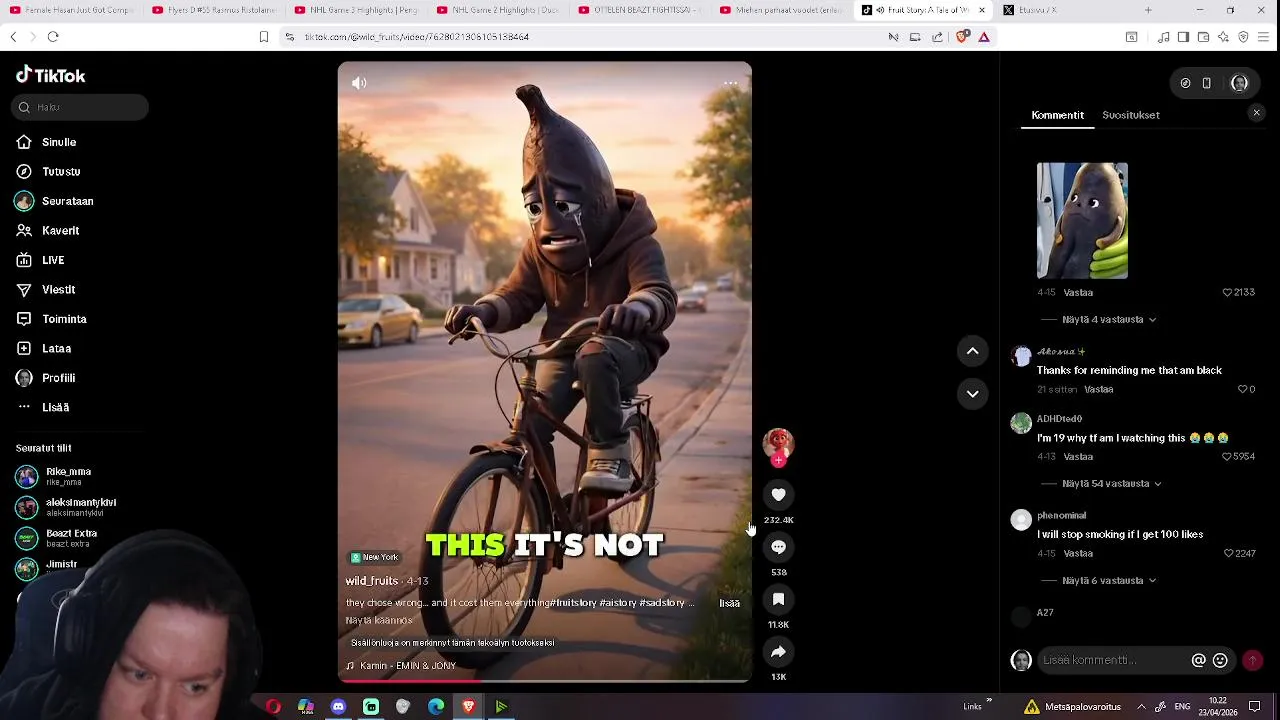Expand the caption with Lisää
This screenshot has width=1280, height=720.
click(730, 603)
